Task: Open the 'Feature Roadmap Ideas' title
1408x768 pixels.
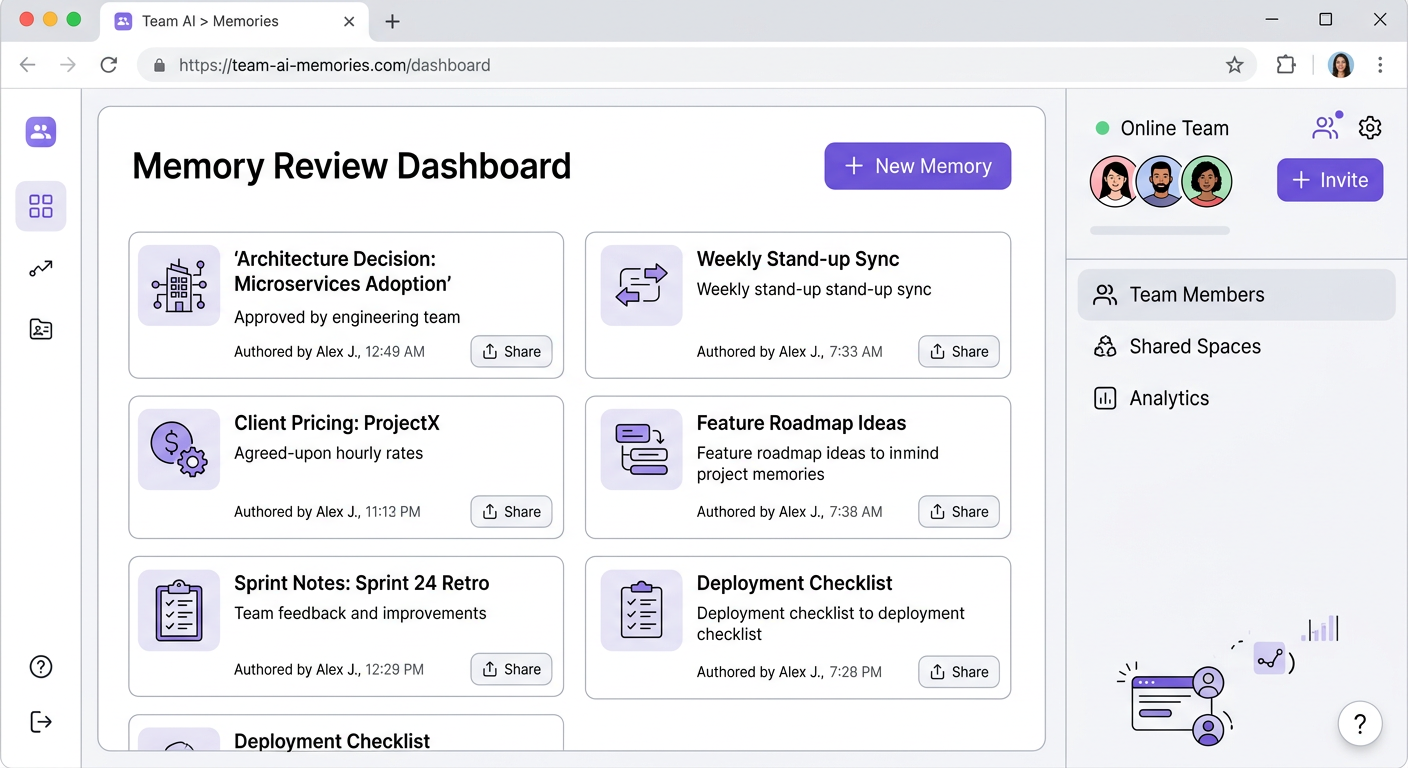Action: (x=801, y=423)
